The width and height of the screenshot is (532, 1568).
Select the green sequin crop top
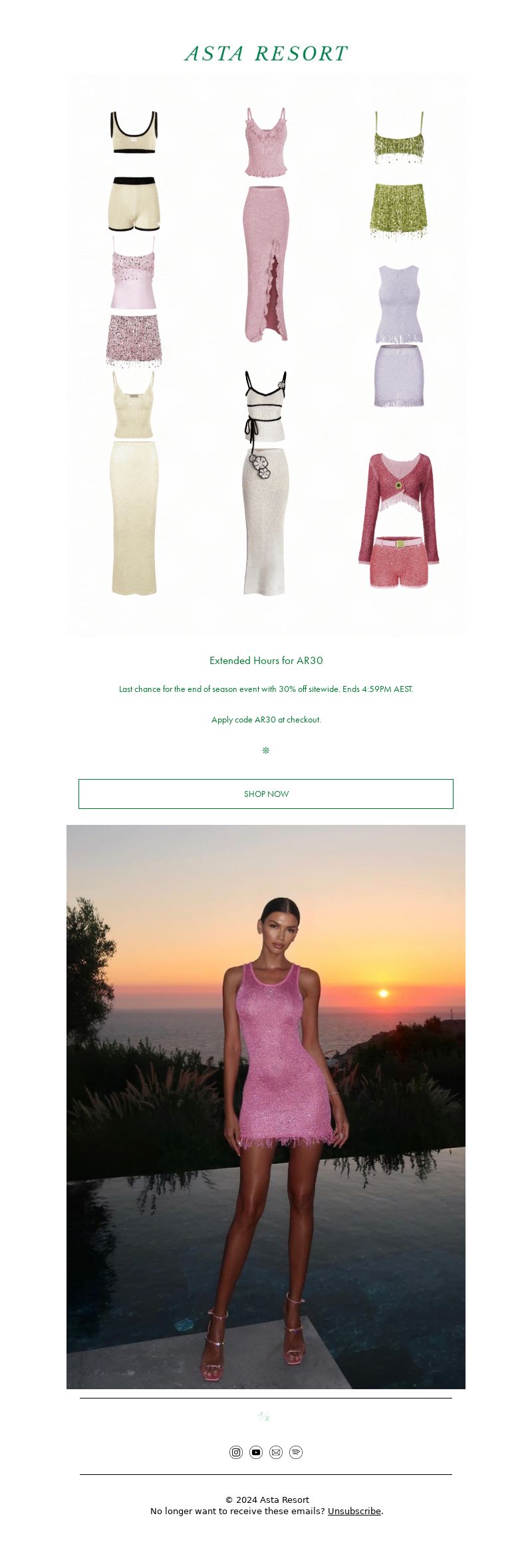[399, 138]
